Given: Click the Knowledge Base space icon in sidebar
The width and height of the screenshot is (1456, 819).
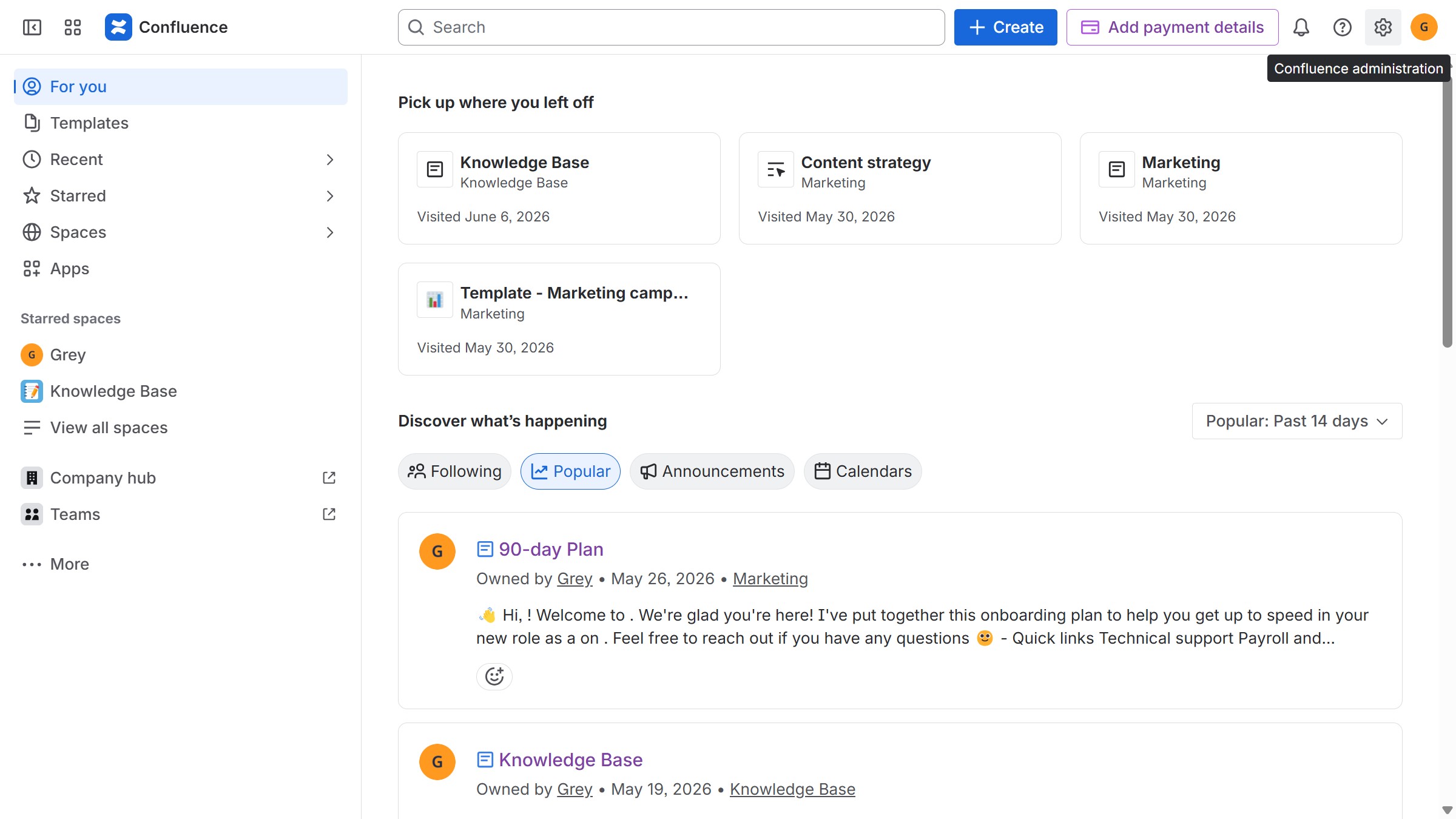Looking at the screenshot, I should pos(32,391).
